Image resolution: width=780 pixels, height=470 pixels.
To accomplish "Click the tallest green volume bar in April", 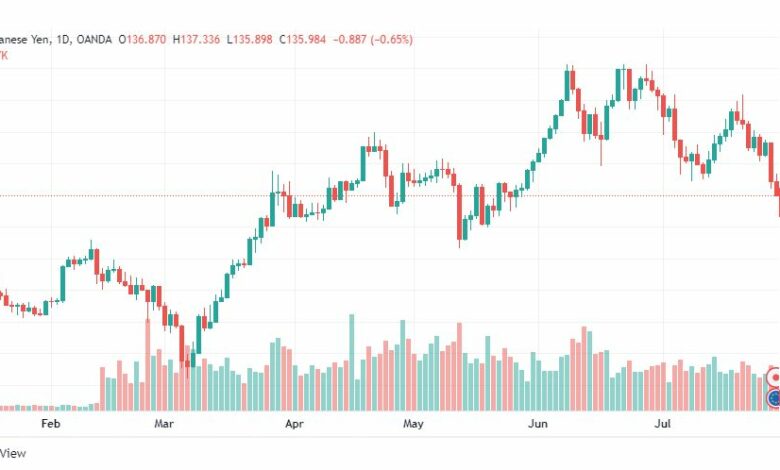I will point(352,362).
